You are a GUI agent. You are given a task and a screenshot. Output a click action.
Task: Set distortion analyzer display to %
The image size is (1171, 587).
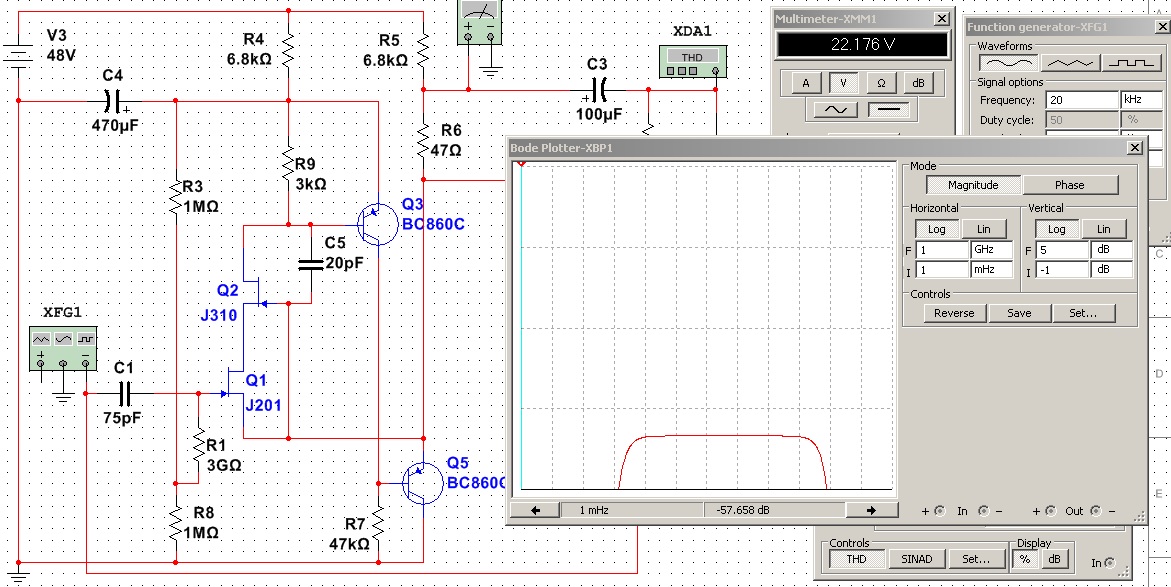tap(1025, 559)
